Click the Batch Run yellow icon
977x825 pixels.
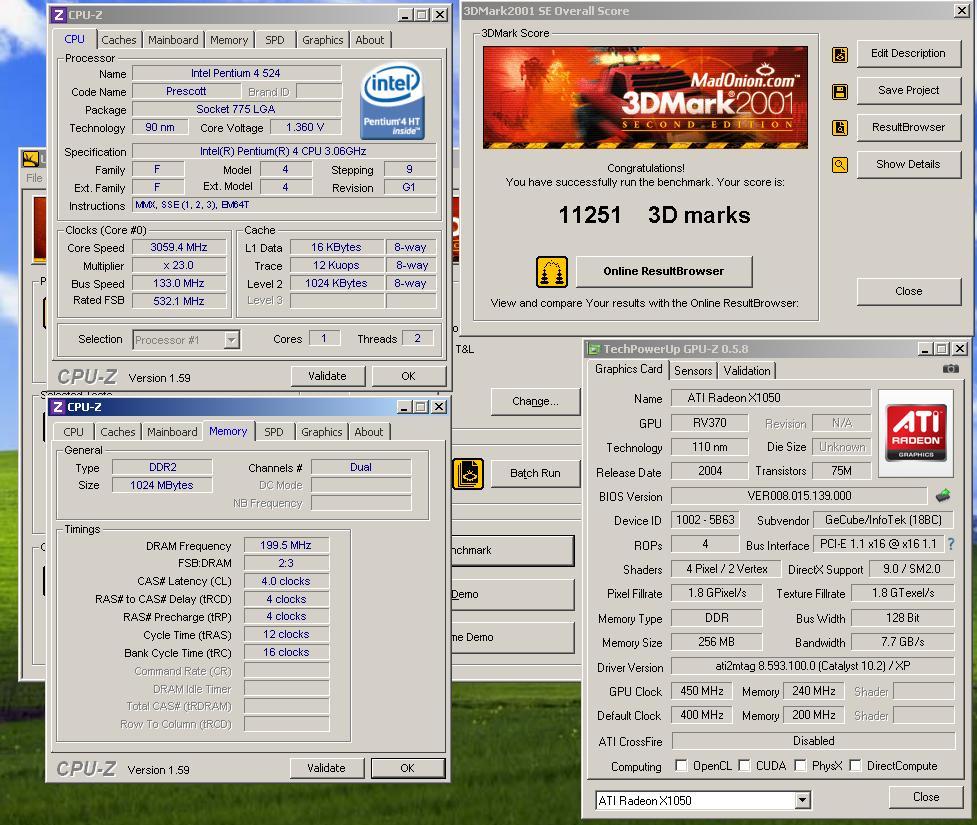point(468,474)
